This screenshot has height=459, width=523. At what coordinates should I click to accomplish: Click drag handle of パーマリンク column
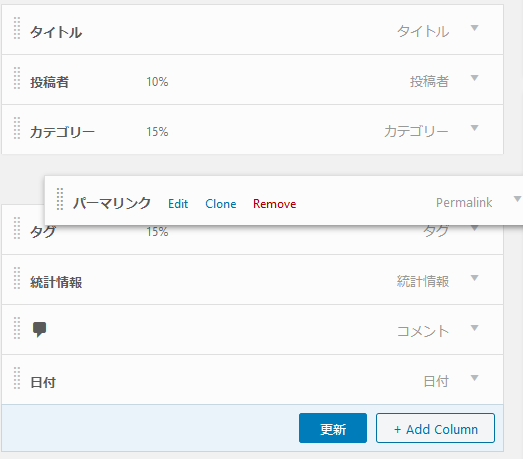(x=60, y=199)
